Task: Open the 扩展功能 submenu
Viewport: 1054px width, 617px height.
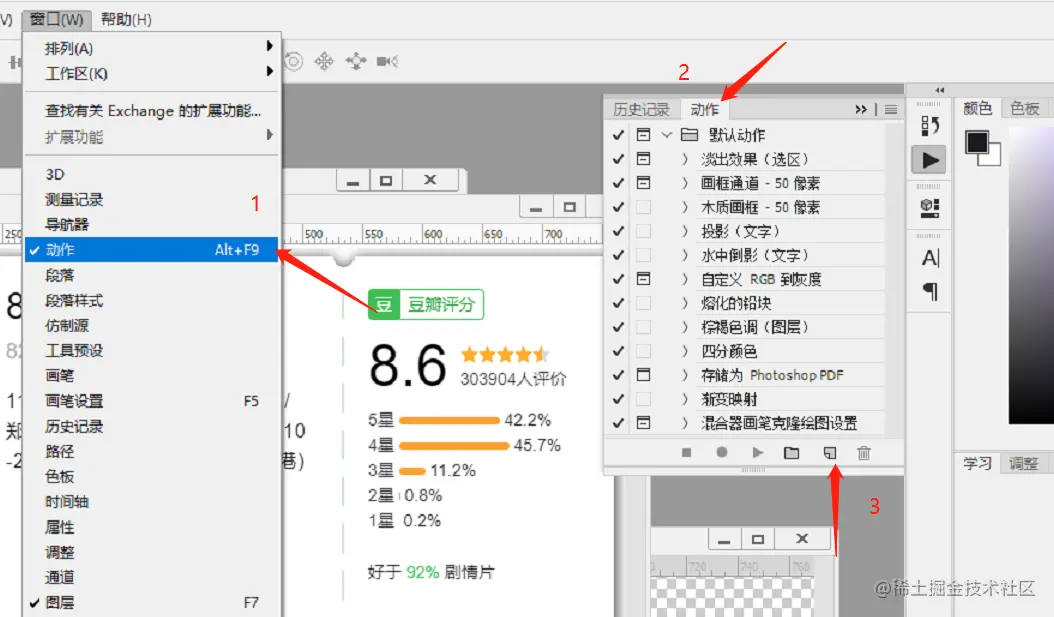Action: click(151, 137)
